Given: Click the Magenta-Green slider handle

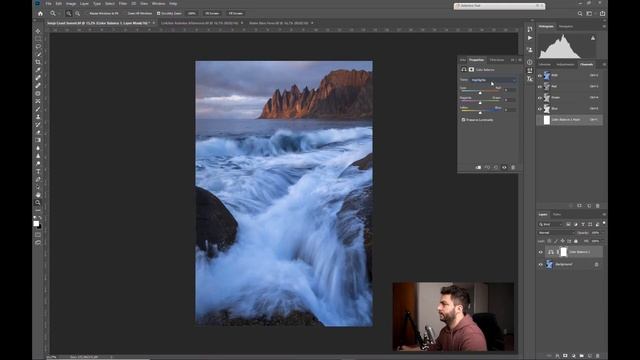Looking at the screenshot, I should [480, 103].
